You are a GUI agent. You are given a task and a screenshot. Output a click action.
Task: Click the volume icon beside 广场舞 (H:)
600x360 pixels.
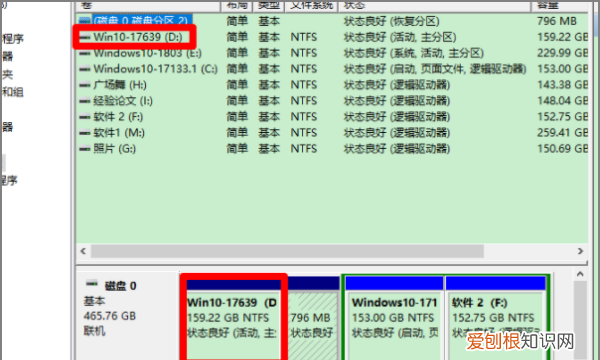click(85, 85)
